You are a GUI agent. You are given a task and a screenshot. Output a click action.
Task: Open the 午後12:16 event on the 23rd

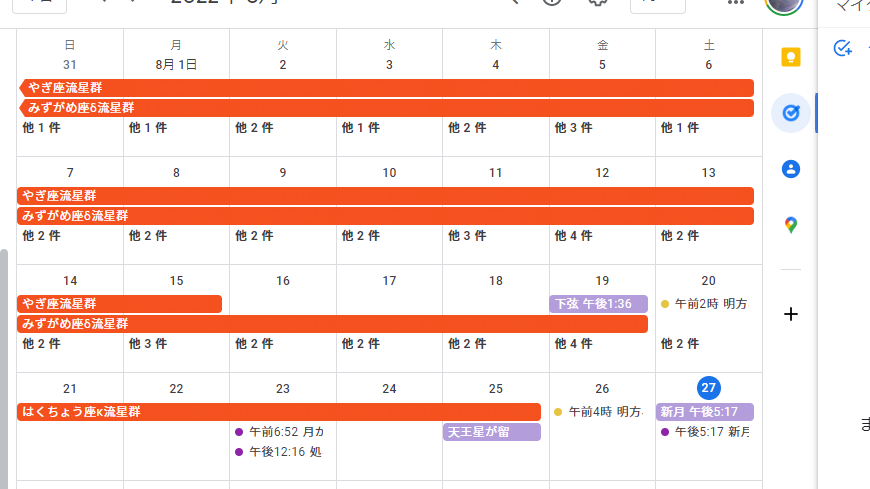click(284, 452)
